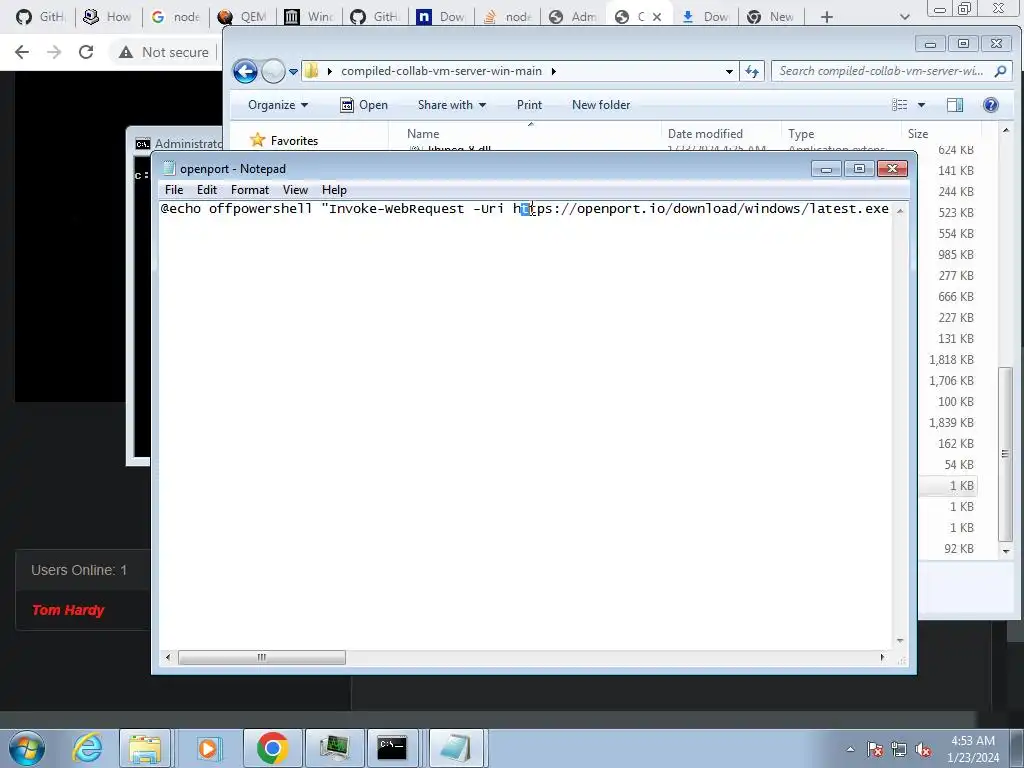Click Tom Hardy in users list

pyautogui.click(x=68, y=610)
